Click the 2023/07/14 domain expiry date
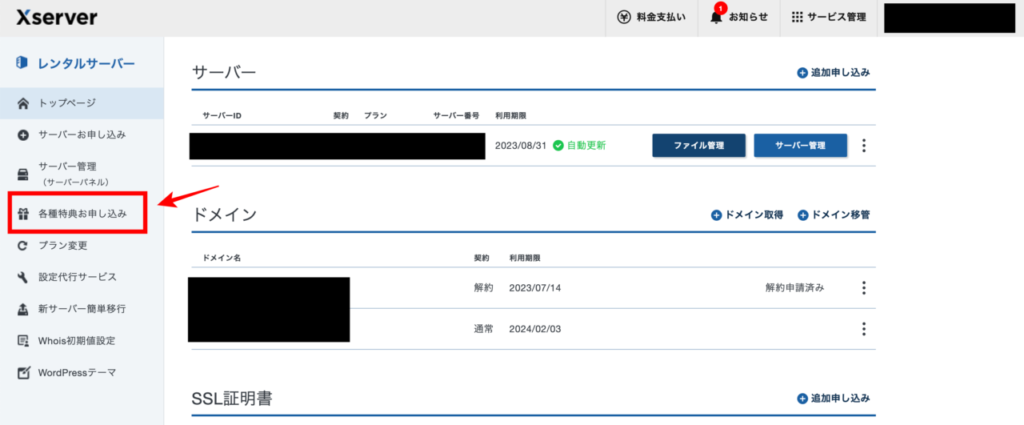 click(535, 288)
